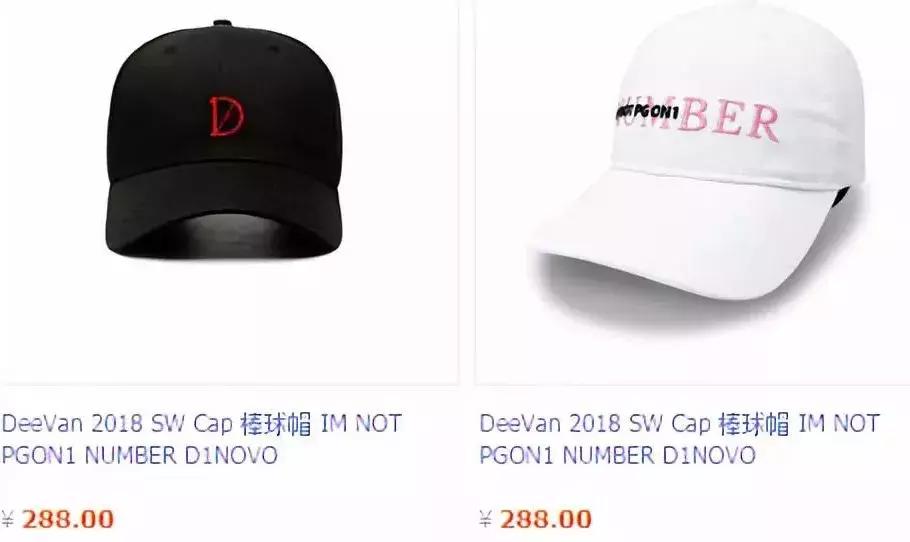Screen dimensions: 910x542
Task: Click the yen symbol beside left price
Action: (x=7, y=518)
